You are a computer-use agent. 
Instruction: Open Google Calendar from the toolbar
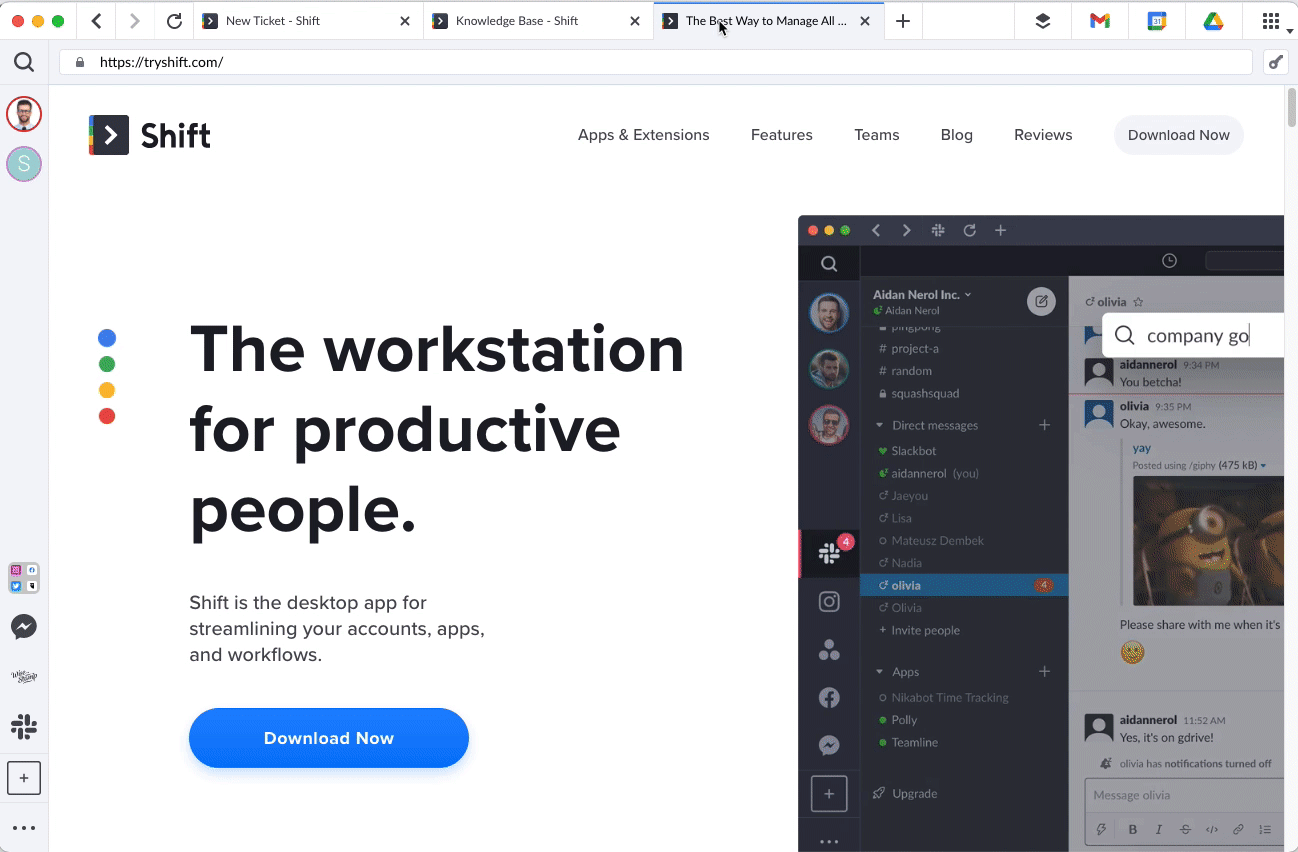pos(1157,21)
